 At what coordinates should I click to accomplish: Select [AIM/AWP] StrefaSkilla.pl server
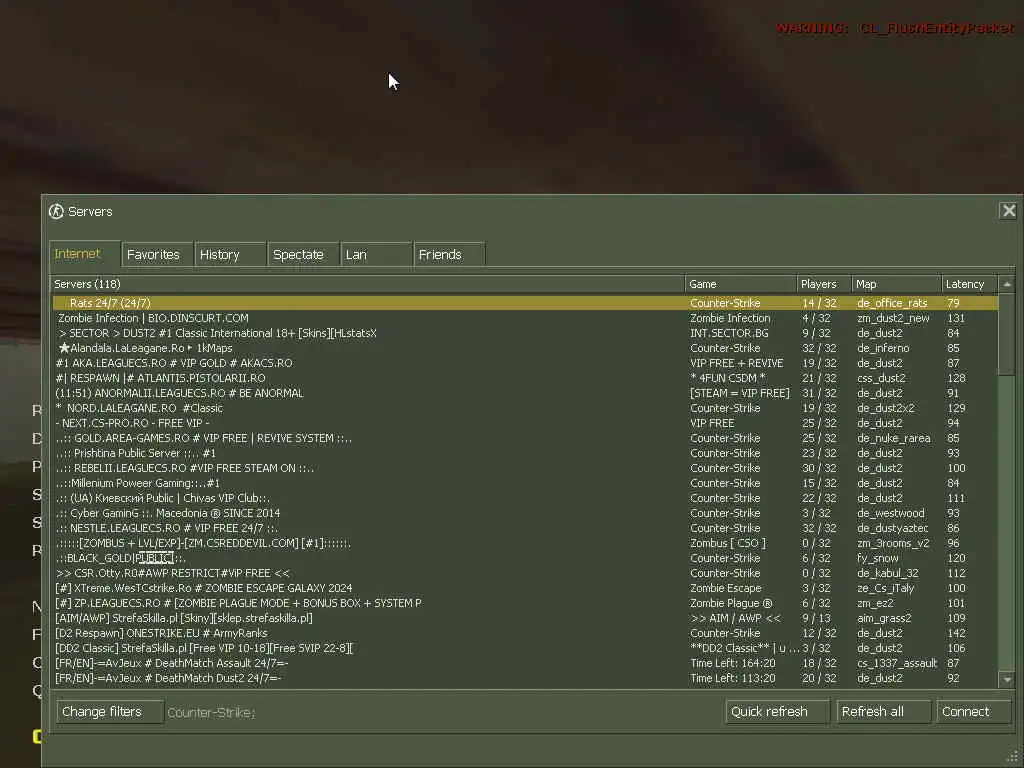[525, 618]
